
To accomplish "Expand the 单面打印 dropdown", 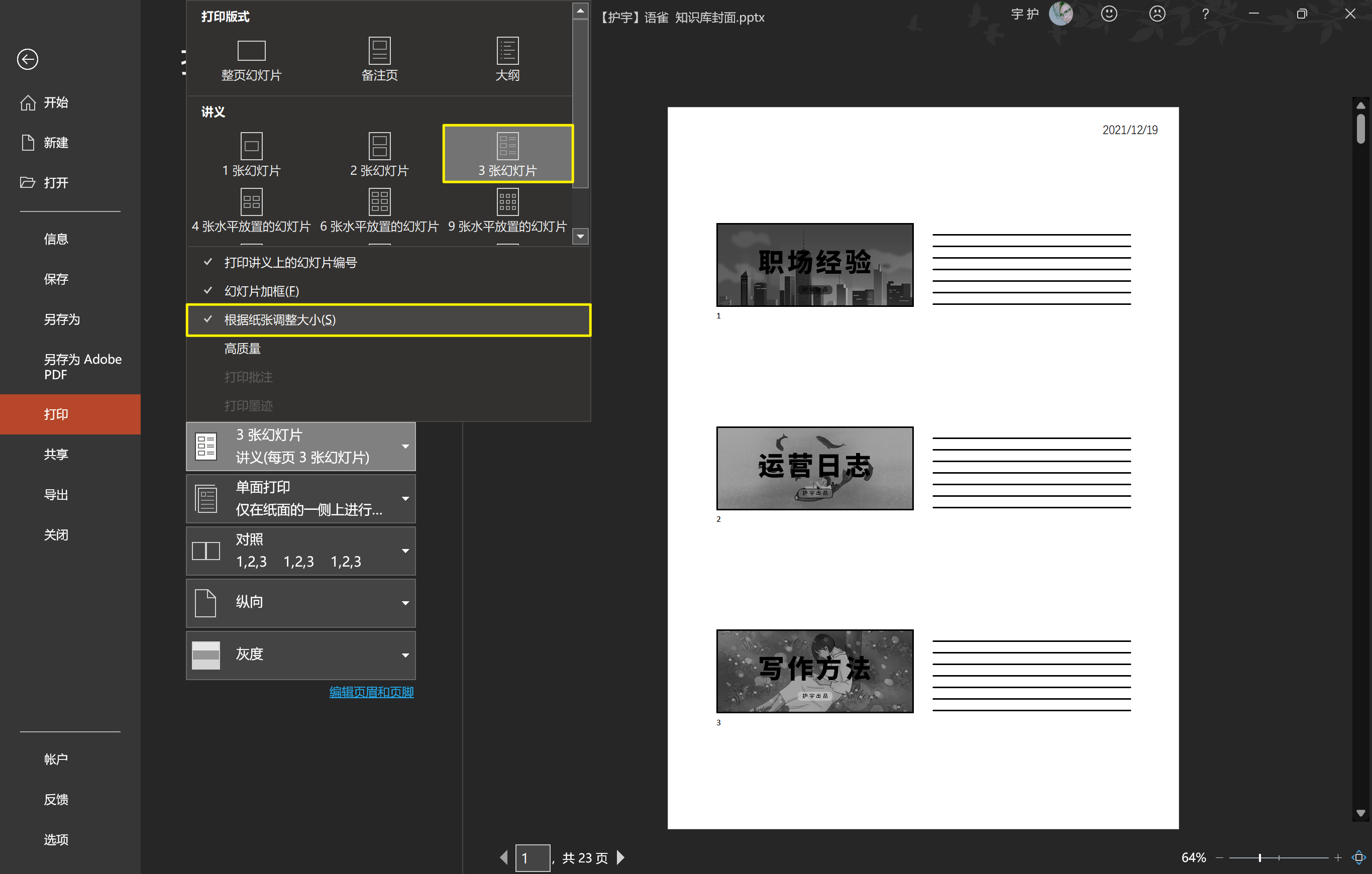I will pos(300,499).
